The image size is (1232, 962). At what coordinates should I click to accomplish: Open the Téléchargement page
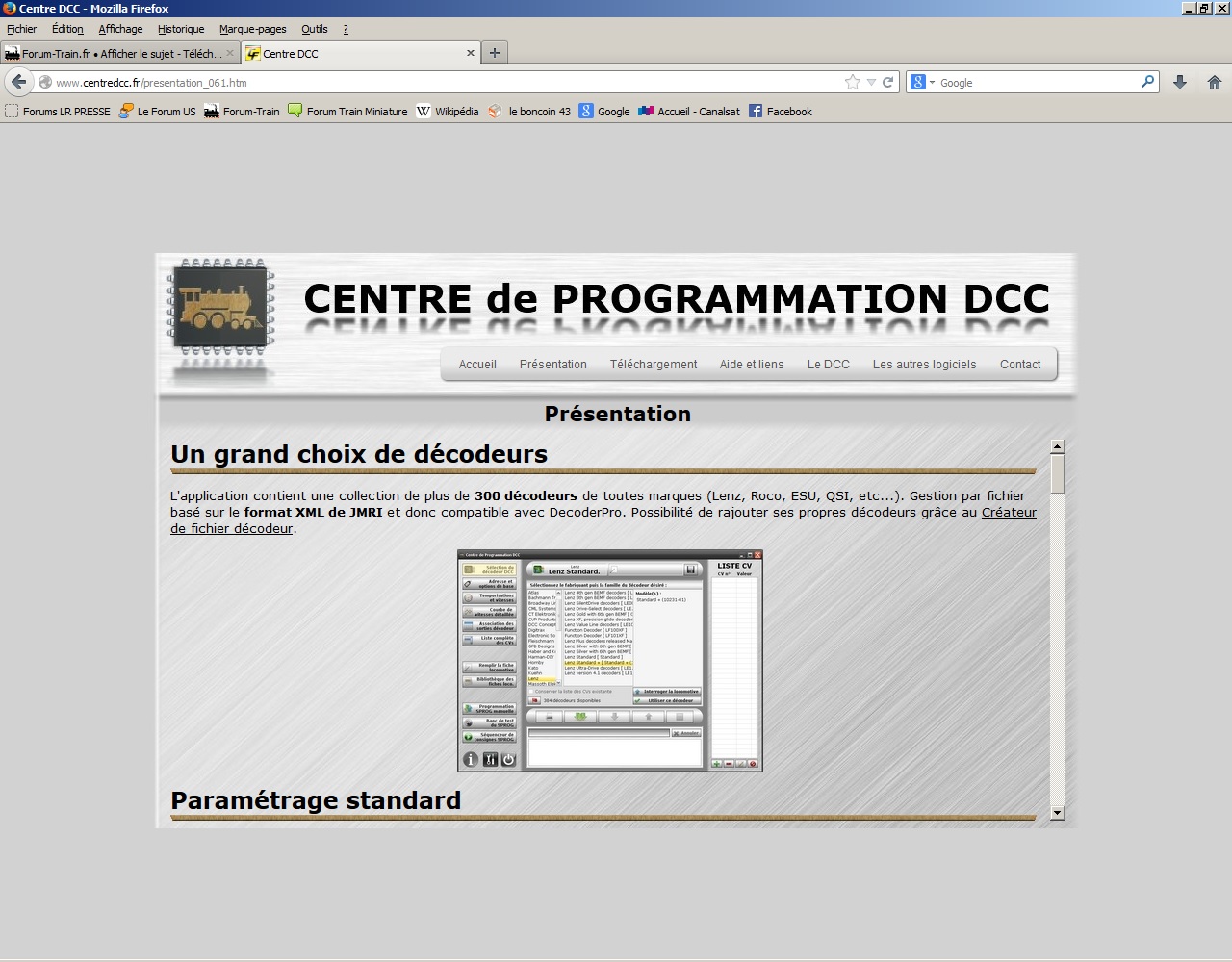point(654,365)
